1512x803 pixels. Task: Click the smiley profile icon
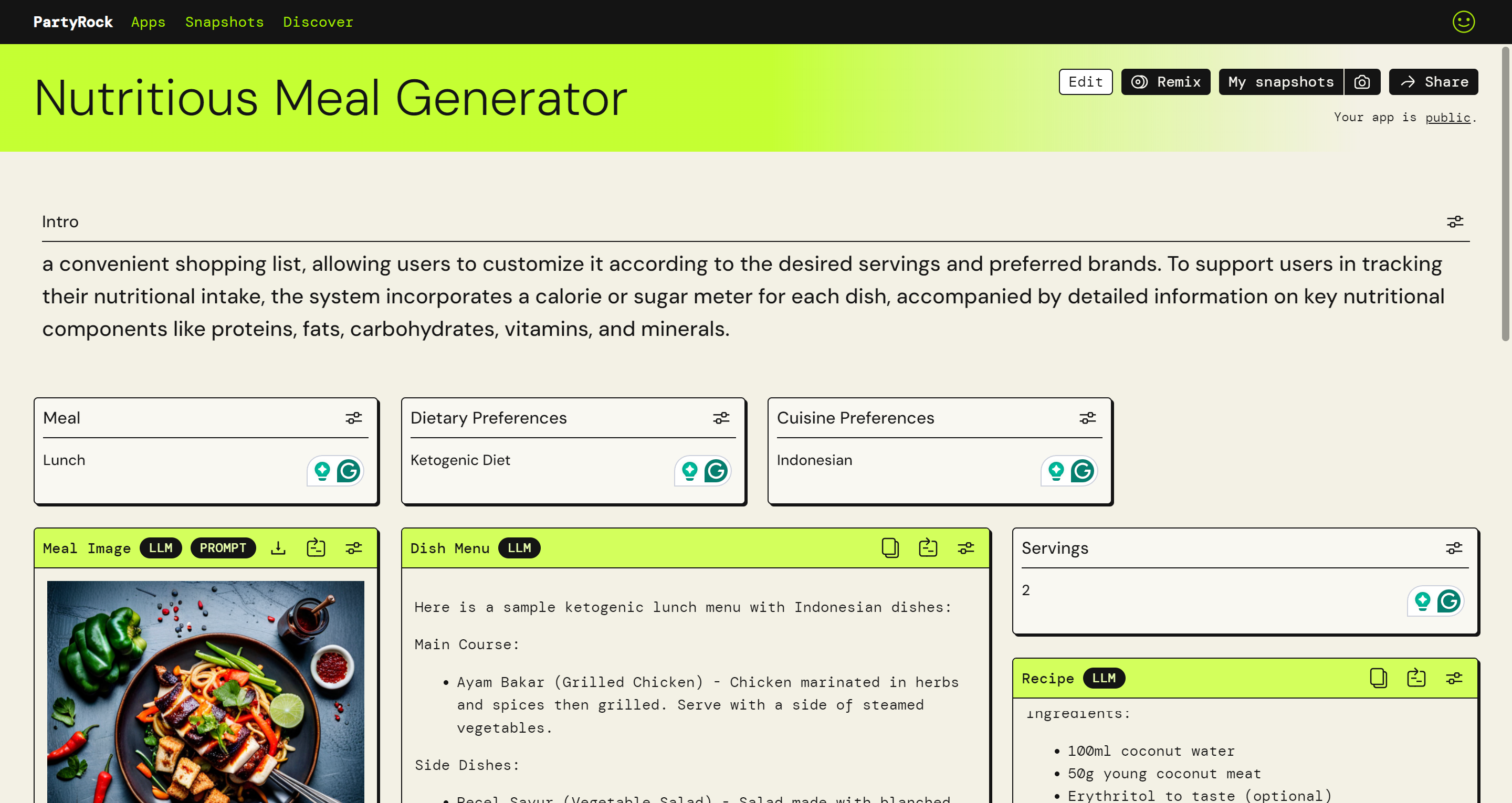(1463, 22)
